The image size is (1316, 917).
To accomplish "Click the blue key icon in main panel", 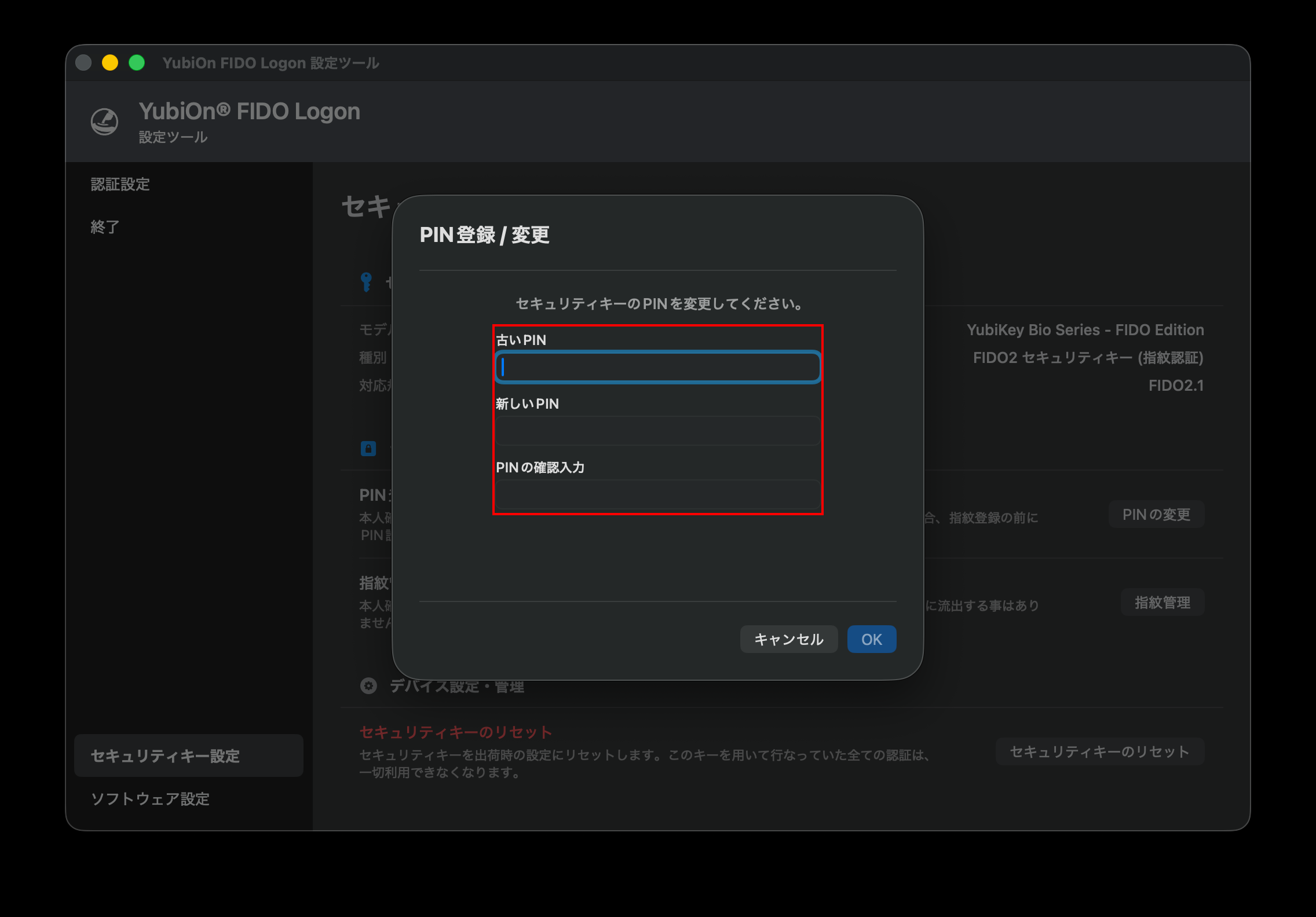I will (366, 282).
